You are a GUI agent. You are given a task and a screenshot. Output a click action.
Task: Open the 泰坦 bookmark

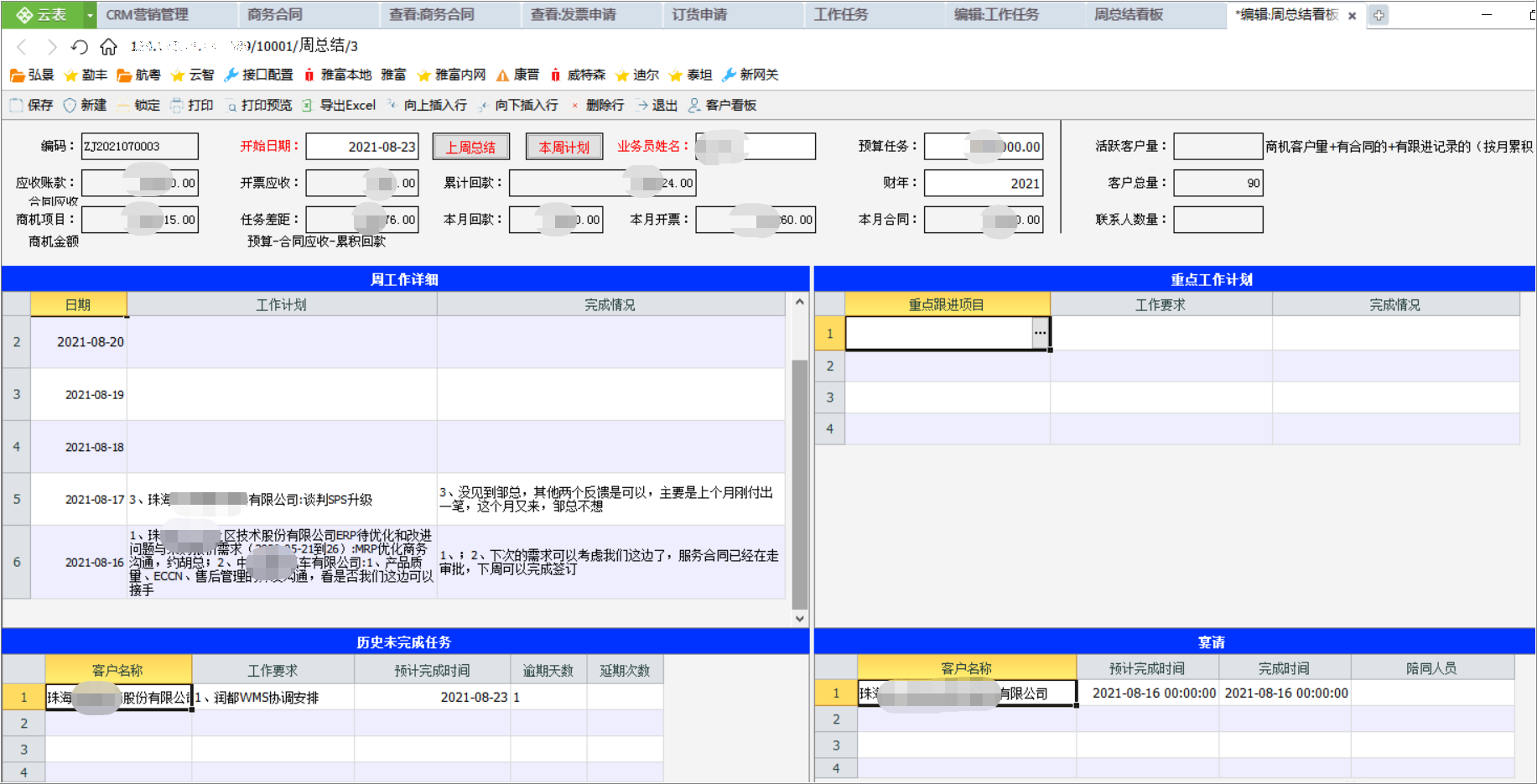690,75
